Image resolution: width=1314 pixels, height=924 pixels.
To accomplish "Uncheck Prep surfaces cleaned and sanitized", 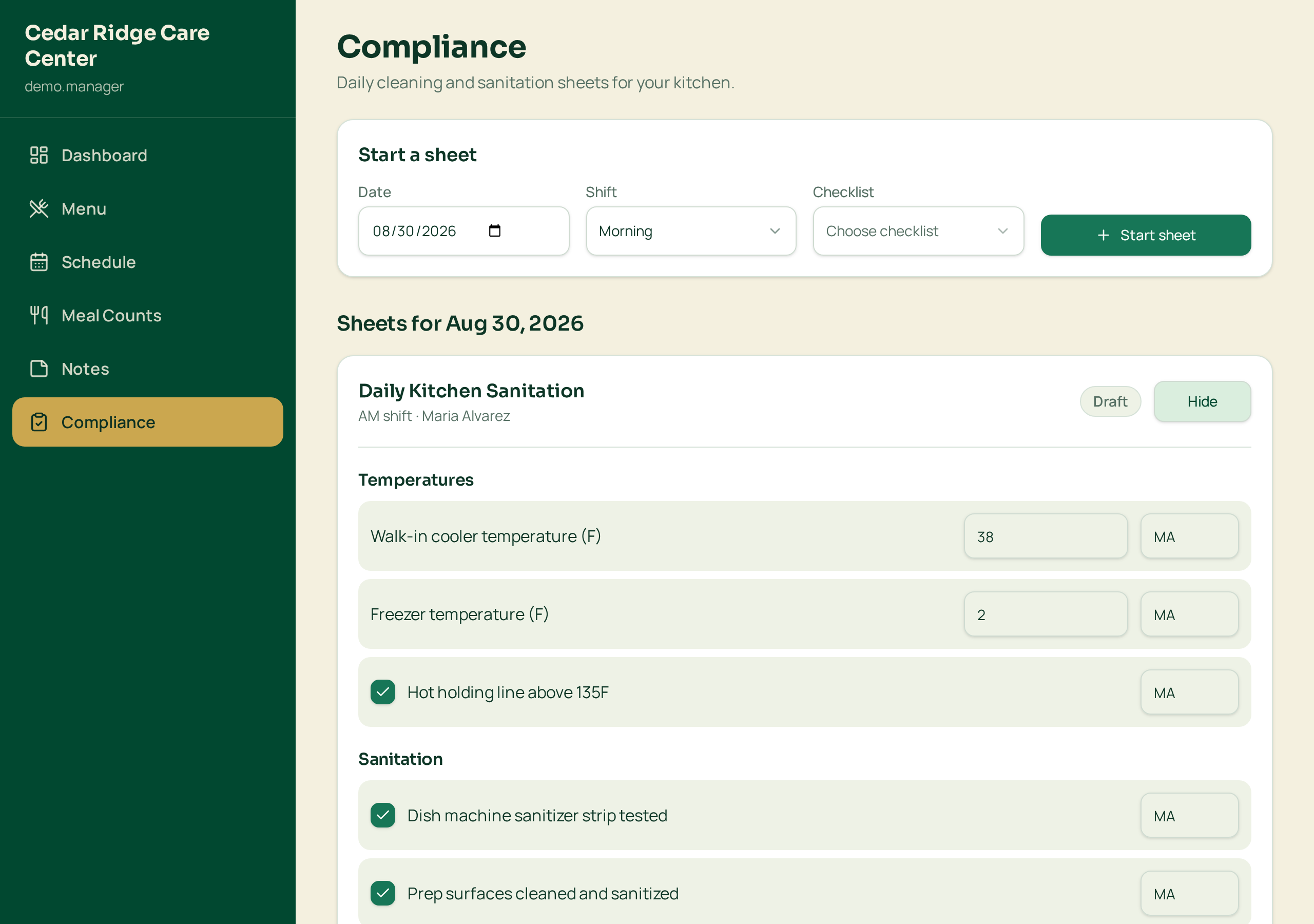I will (x=382, y=893).
